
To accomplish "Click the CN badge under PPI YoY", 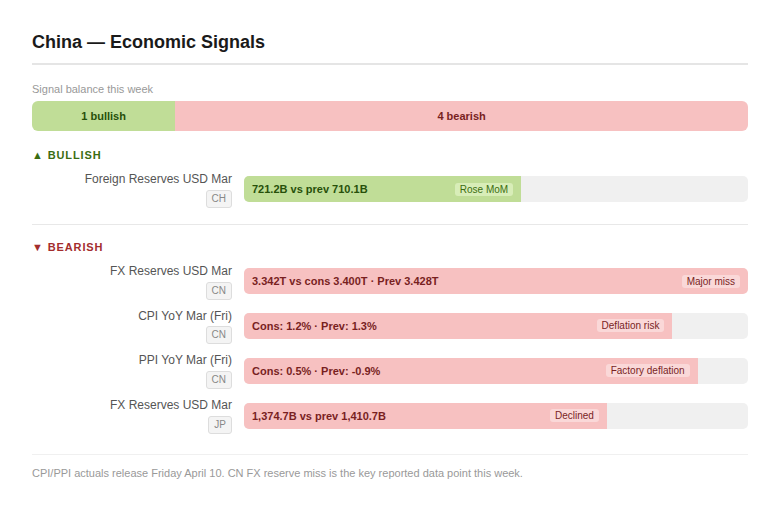I will coord(218,380).
